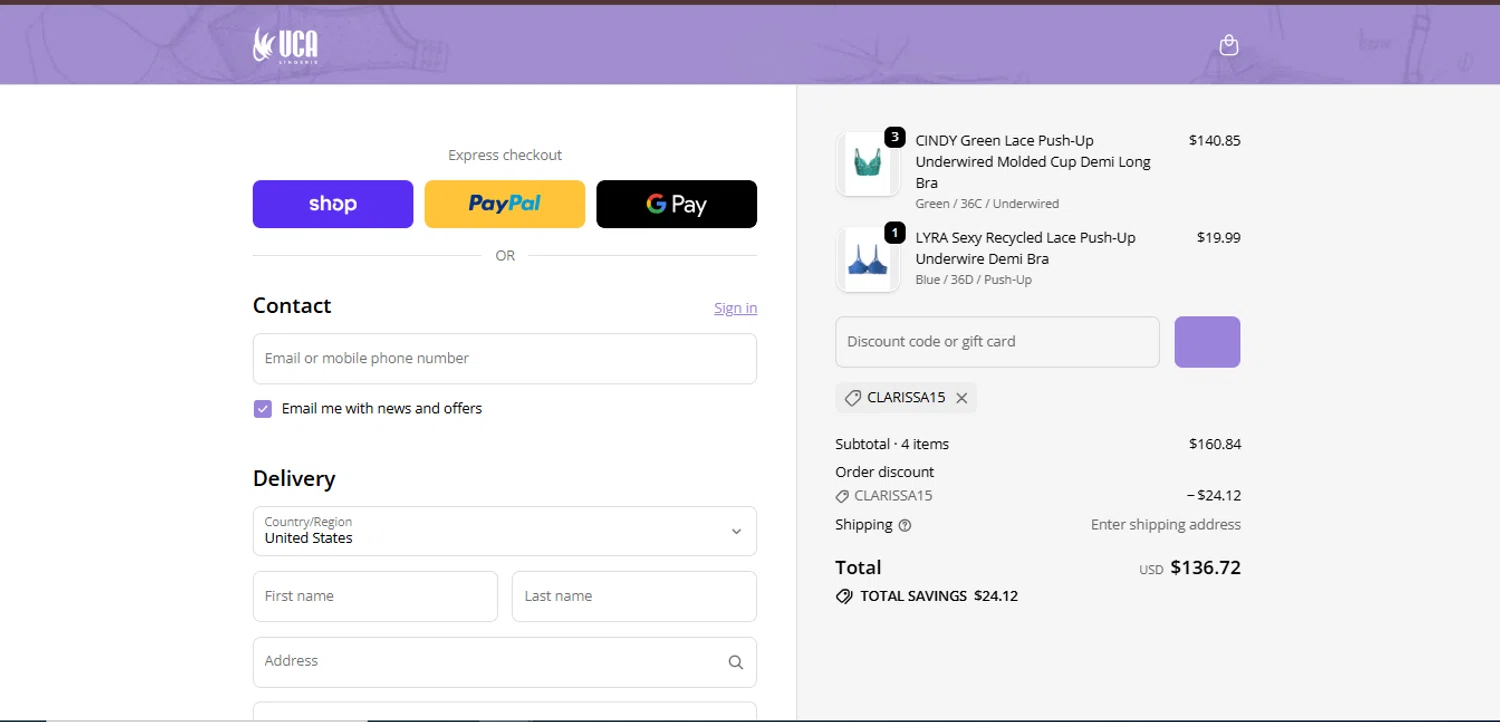Click the LYRA blue bra thumbnail
The width and height of the screenshot is (1500, 722).
(x=868, y=260)
